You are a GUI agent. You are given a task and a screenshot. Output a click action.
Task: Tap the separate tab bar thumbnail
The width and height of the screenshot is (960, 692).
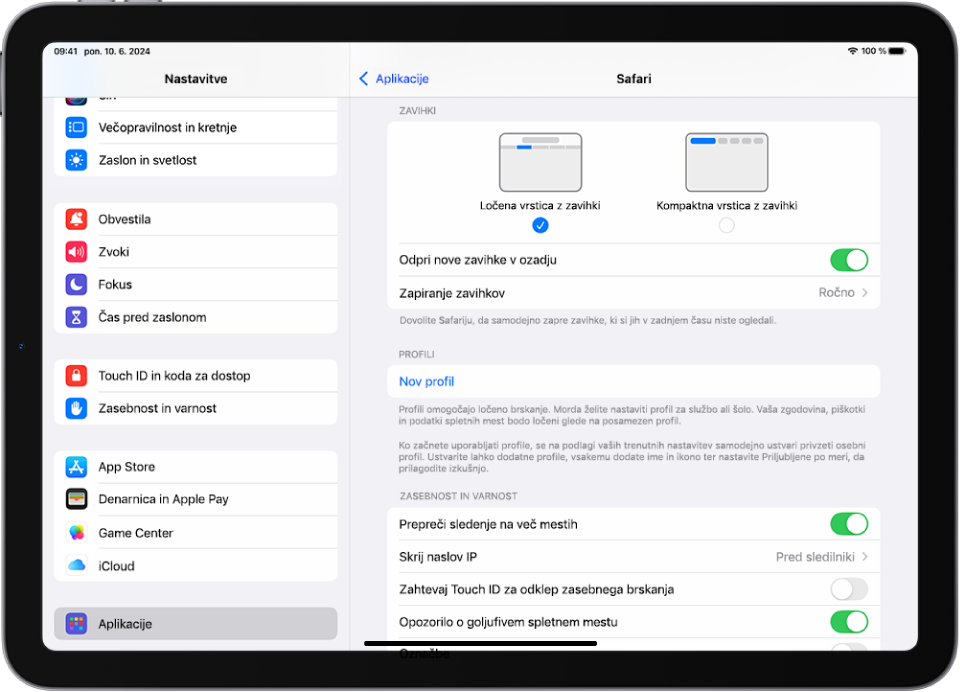540,162
